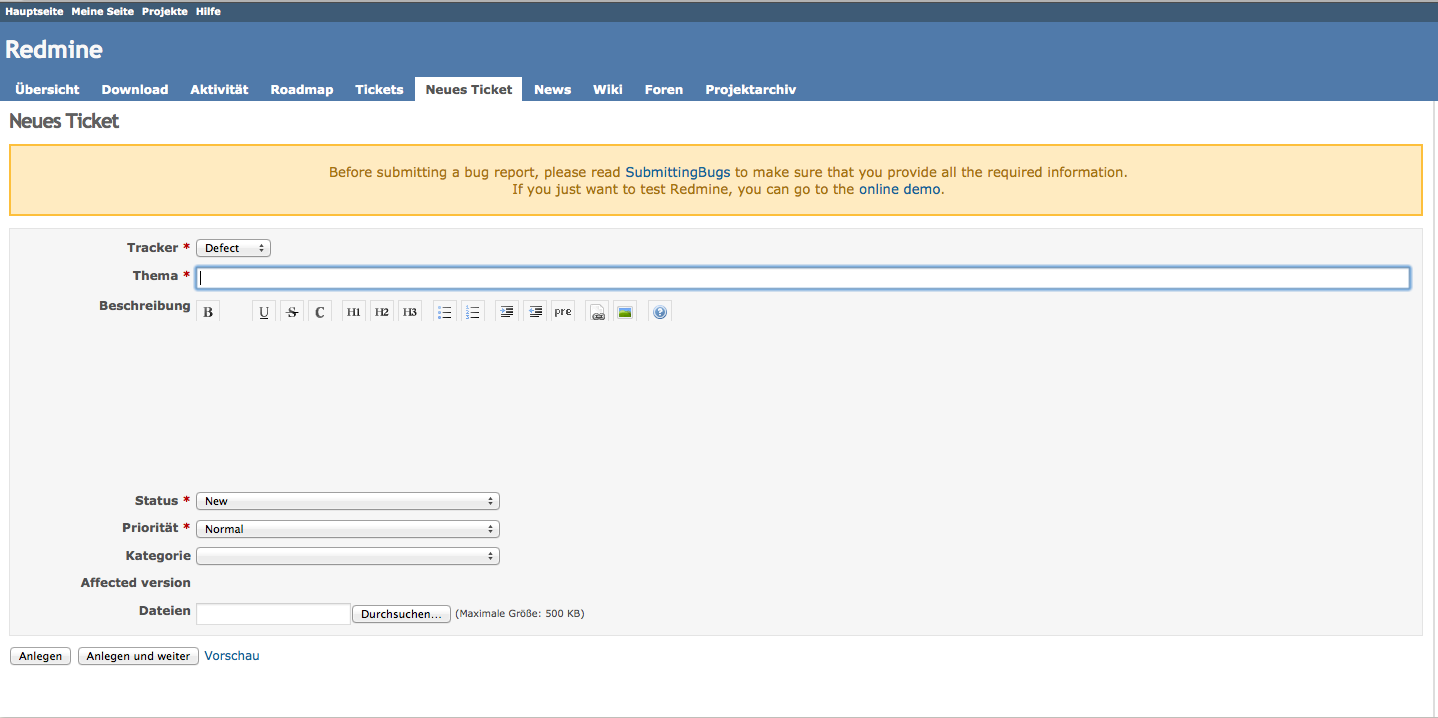Click into the Thema text field

pyautogui.click(x=802, y=278)
